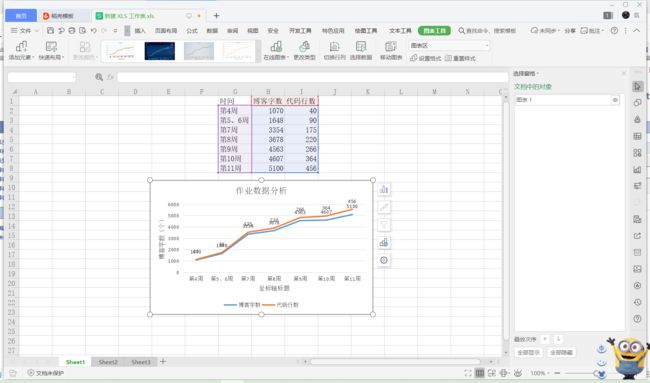Switch to the 页面布局 page layout tab

[x=166, y=31]
